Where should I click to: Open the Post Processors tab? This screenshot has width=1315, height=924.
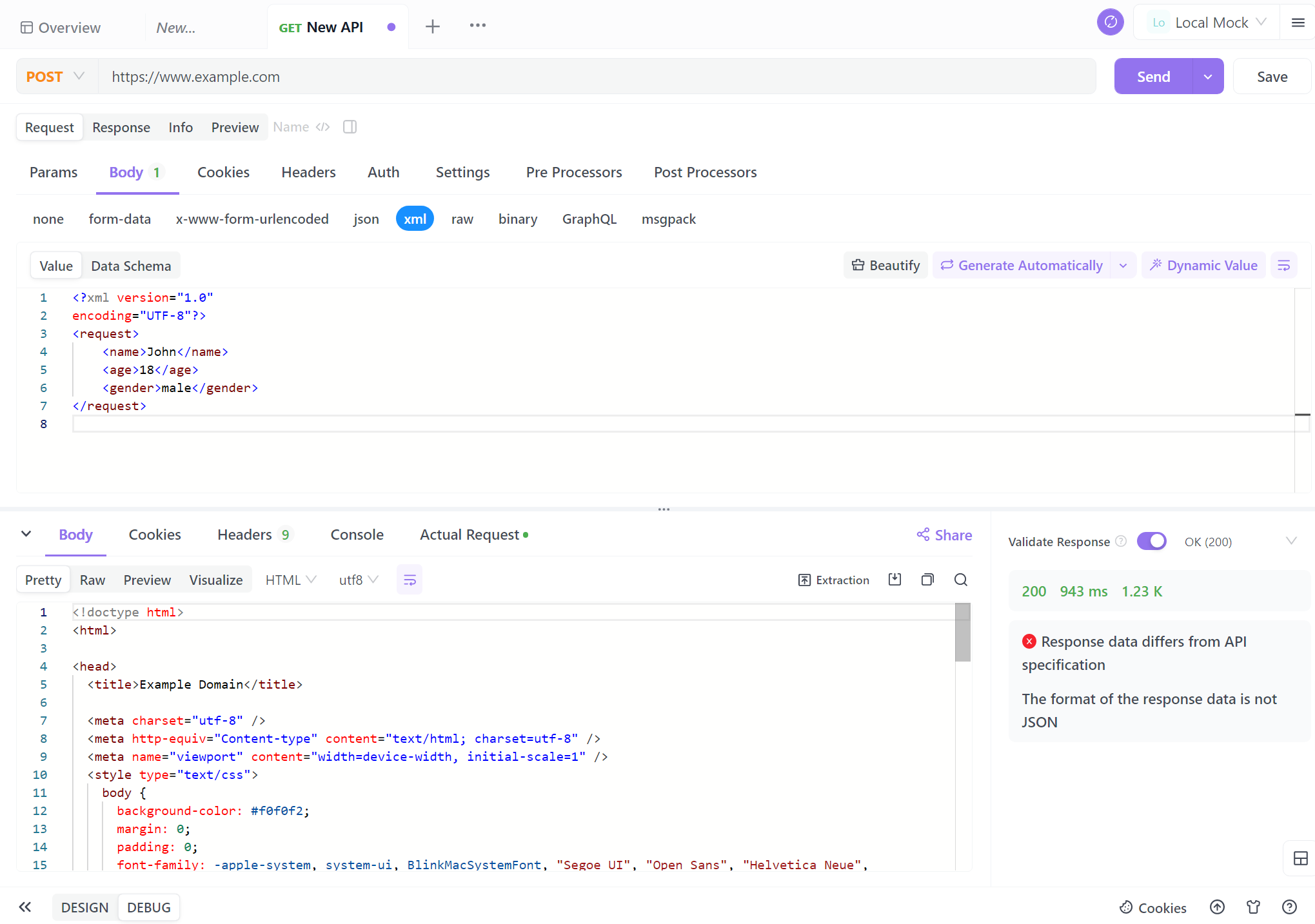click(x=706, y=173)
